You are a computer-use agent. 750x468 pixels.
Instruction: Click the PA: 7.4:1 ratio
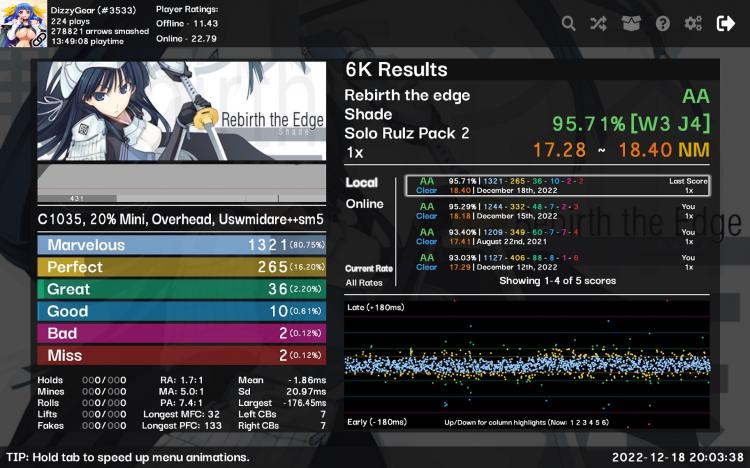(181, 403)
